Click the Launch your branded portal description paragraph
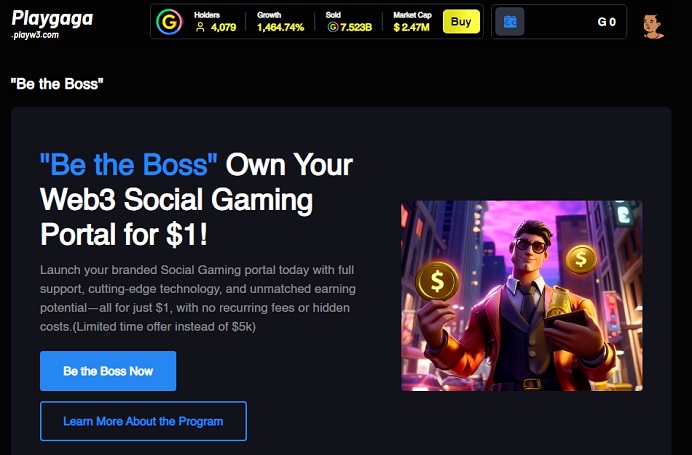This screenshot has height=455, width=692. pyautogui.click(x=198, y=298)
